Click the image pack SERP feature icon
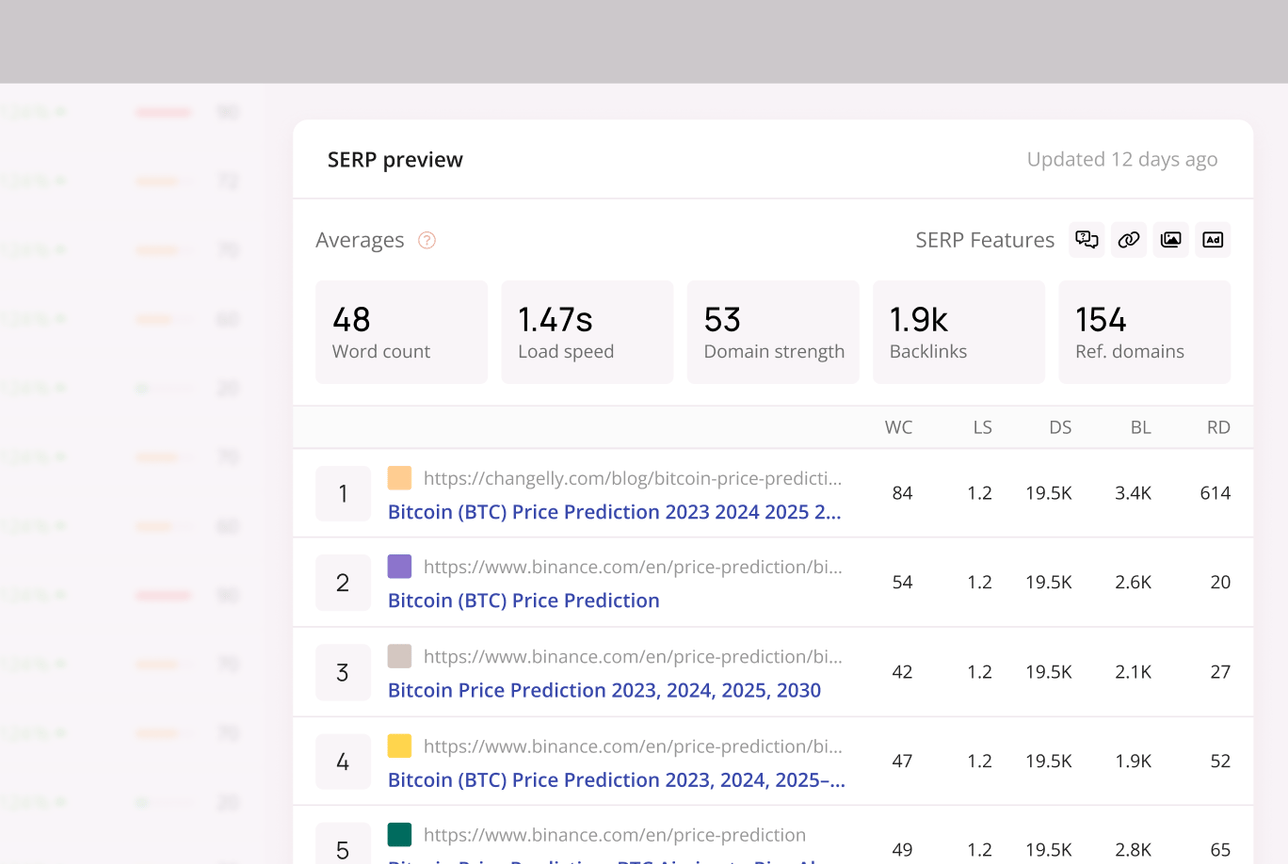The height and width of the screenshot is (864, 1288). tap(1171, 240)
